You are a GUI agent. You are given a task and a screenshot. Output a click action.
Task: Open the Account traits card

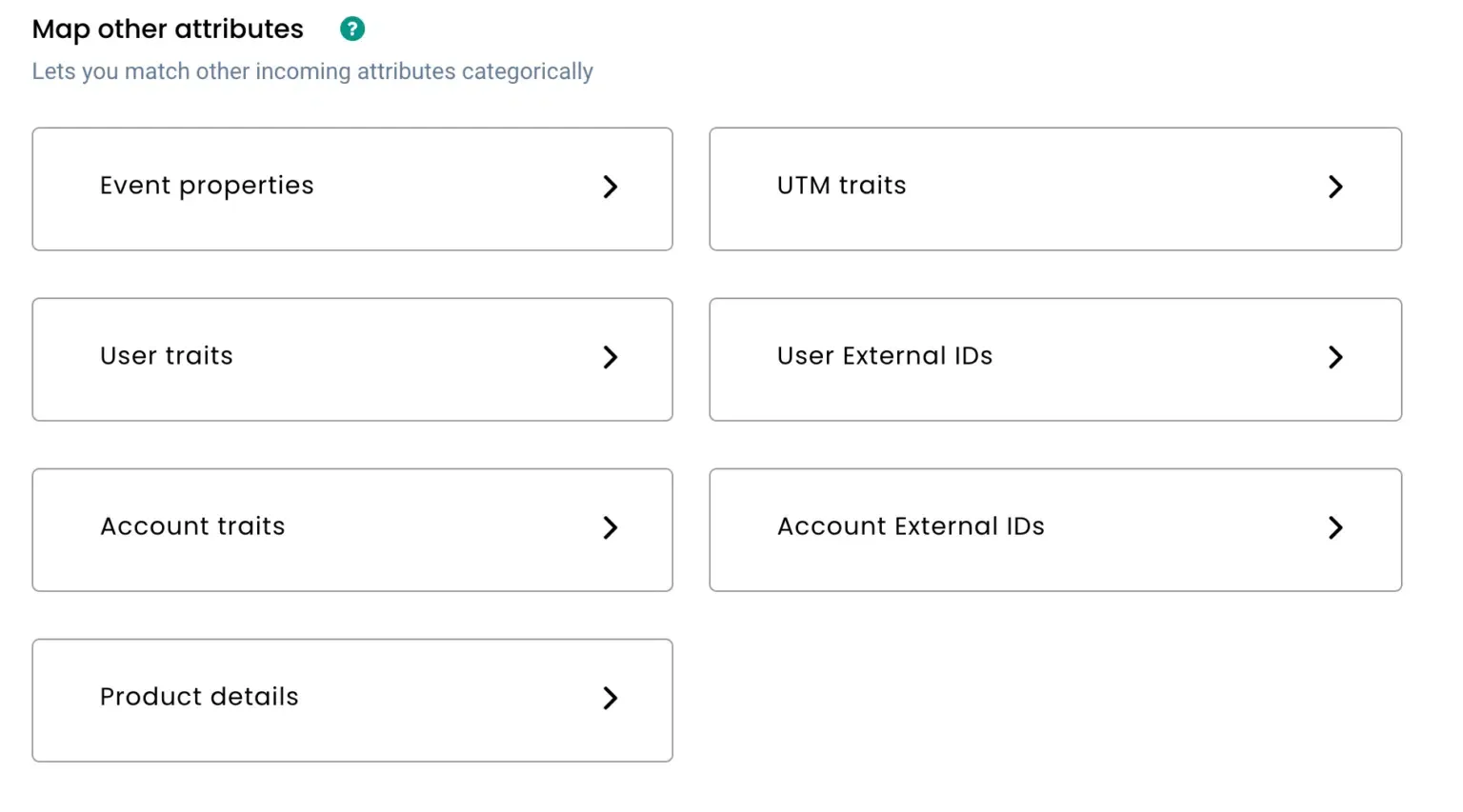point(352,530)
